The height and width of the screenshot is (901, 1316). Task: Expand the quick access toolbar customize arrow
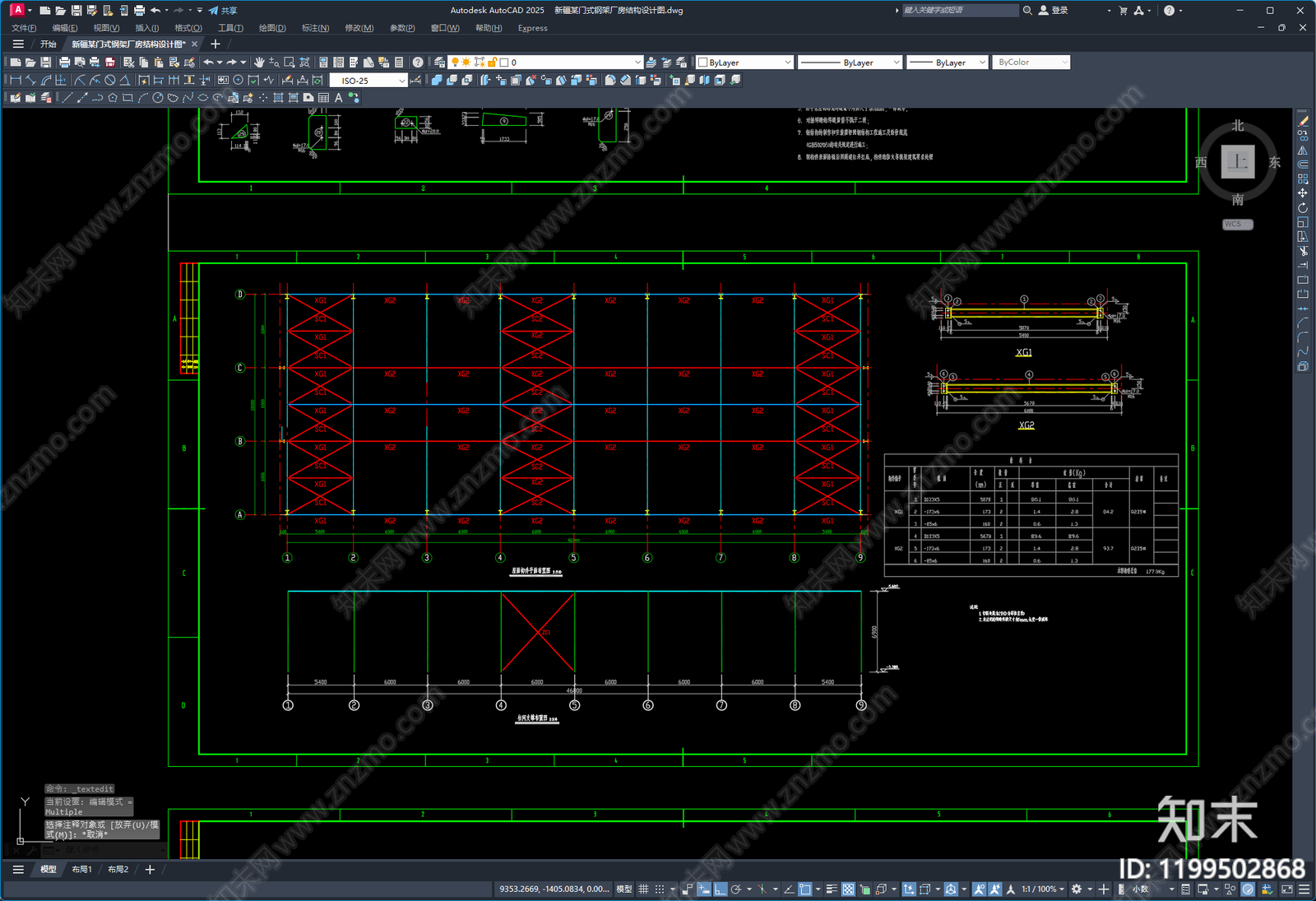click(x=200, y=11)
